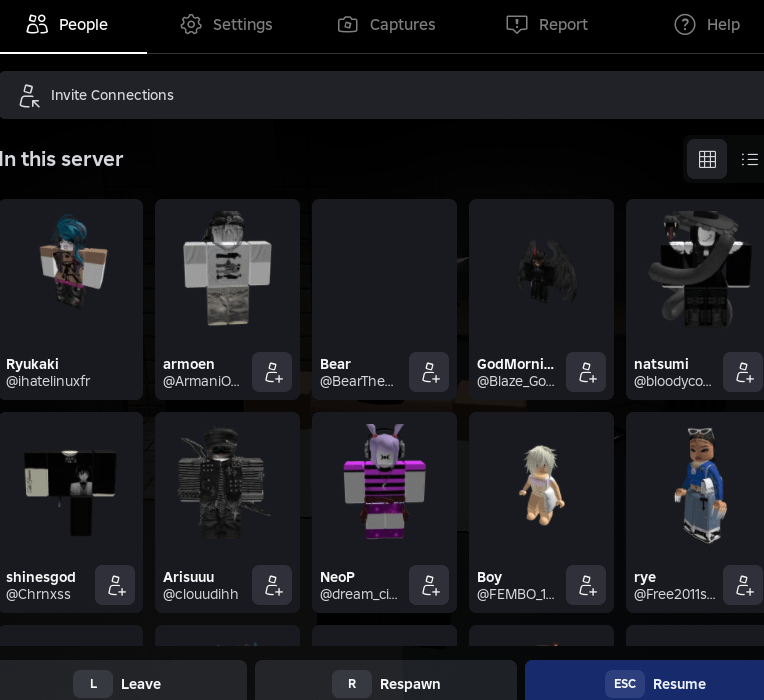Send connection request to rye
The image size is (764, 700).
click(743, 585)
